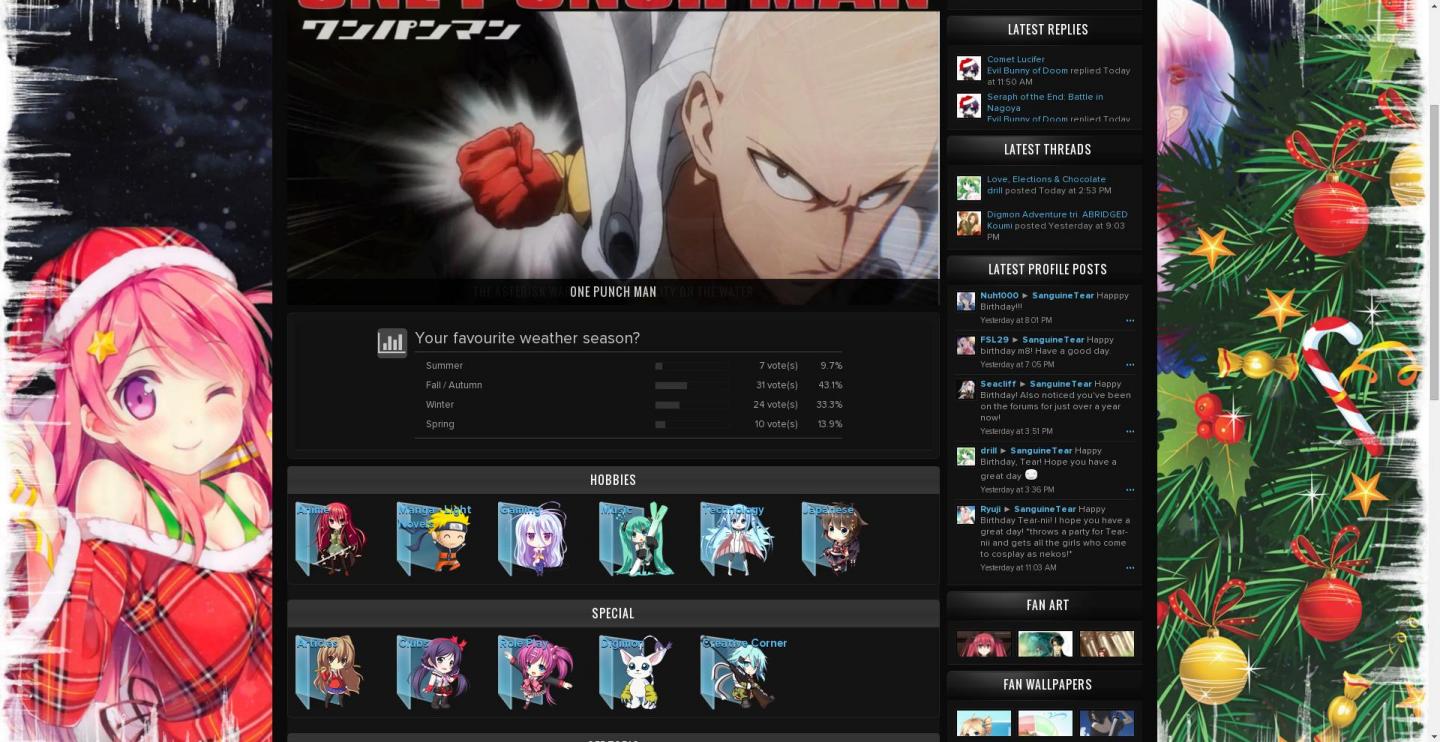Expand options on drill's birthday post
This screenshot has height=742, width=1440.
tap(1130, 489)
